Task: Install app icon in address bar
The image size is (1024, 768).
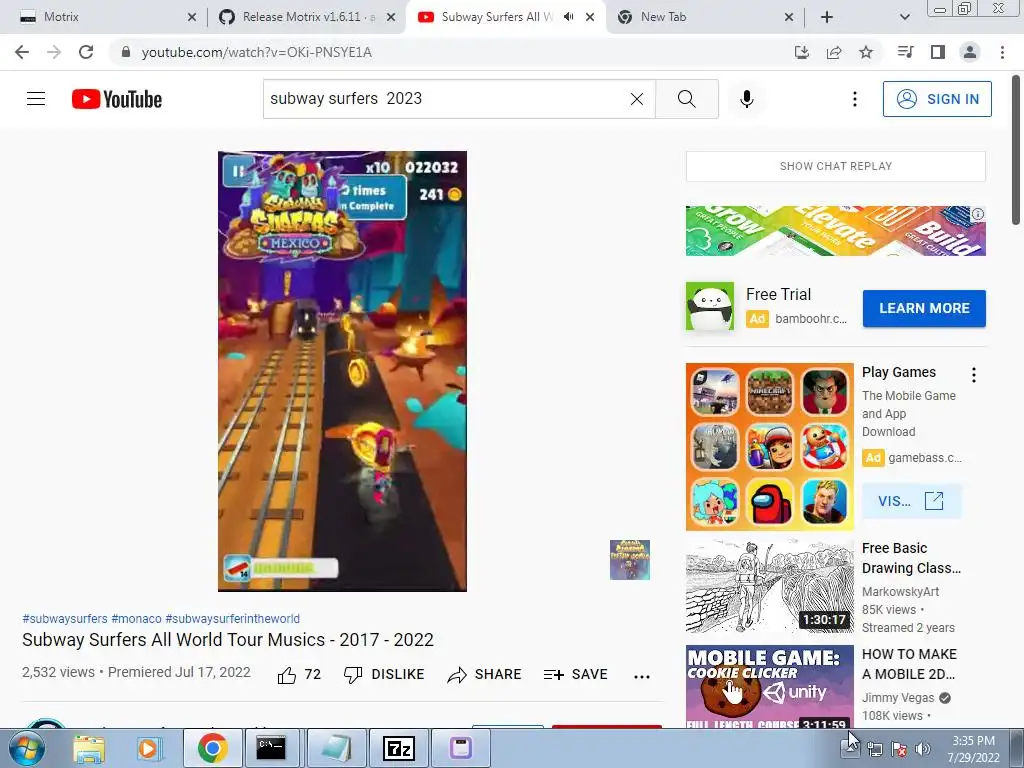Action: tap(801, 52)
